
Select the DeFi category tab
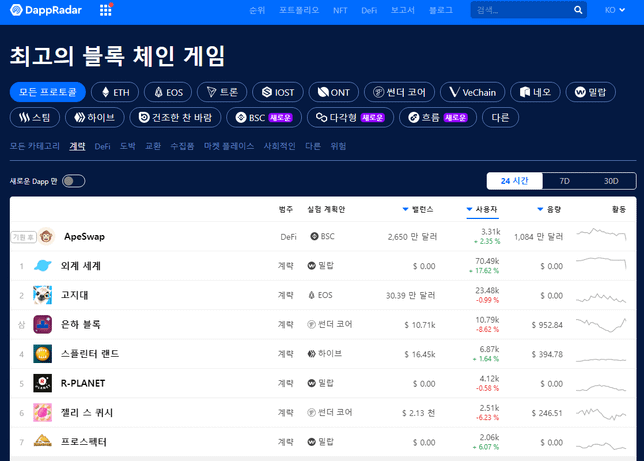[102, 146]
